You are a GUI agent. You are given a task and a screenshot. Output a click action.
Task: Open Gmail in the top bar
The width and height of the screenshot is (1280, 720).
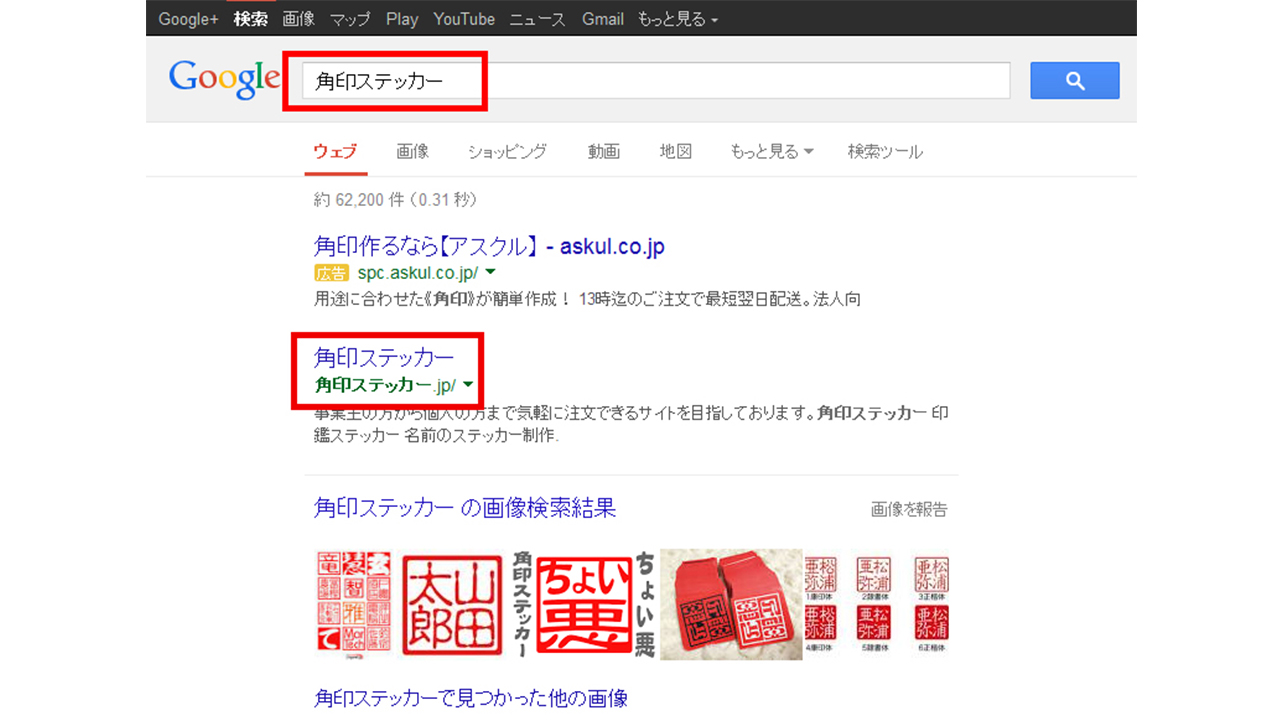pos(603,19)
